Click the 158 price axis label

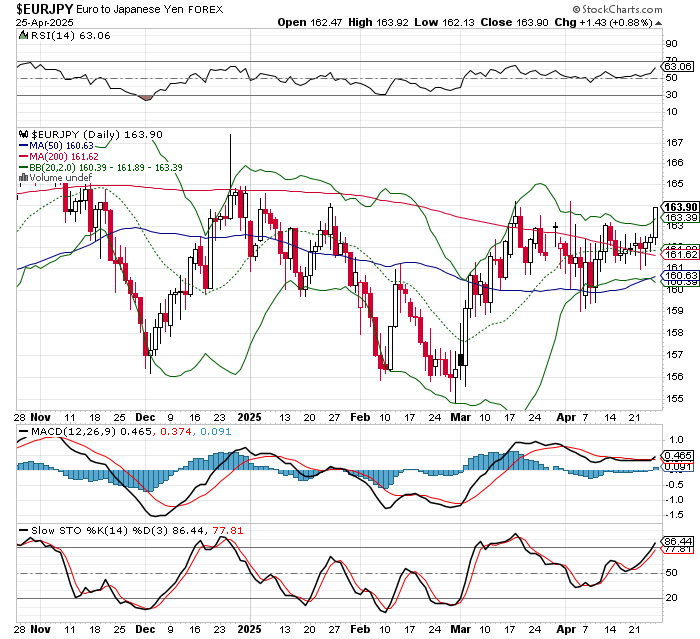[x=675, y=333]
